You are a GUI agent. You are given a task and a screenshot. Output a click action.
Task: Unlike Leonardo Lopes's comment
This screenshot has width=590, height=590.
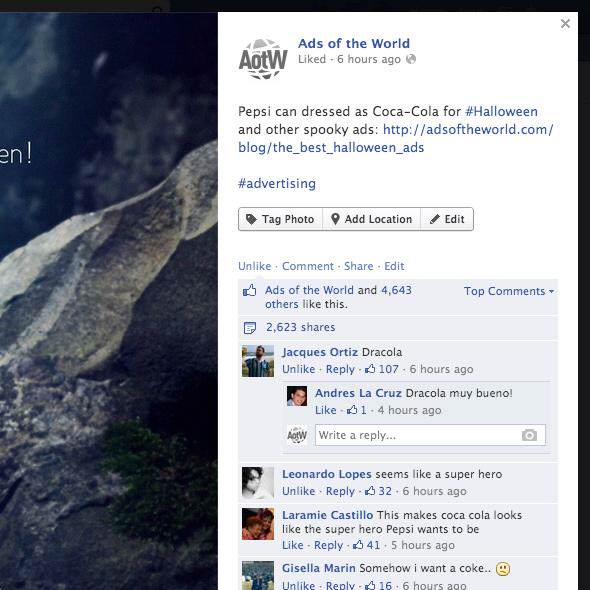pyautogui.click(x=298, y=491)
